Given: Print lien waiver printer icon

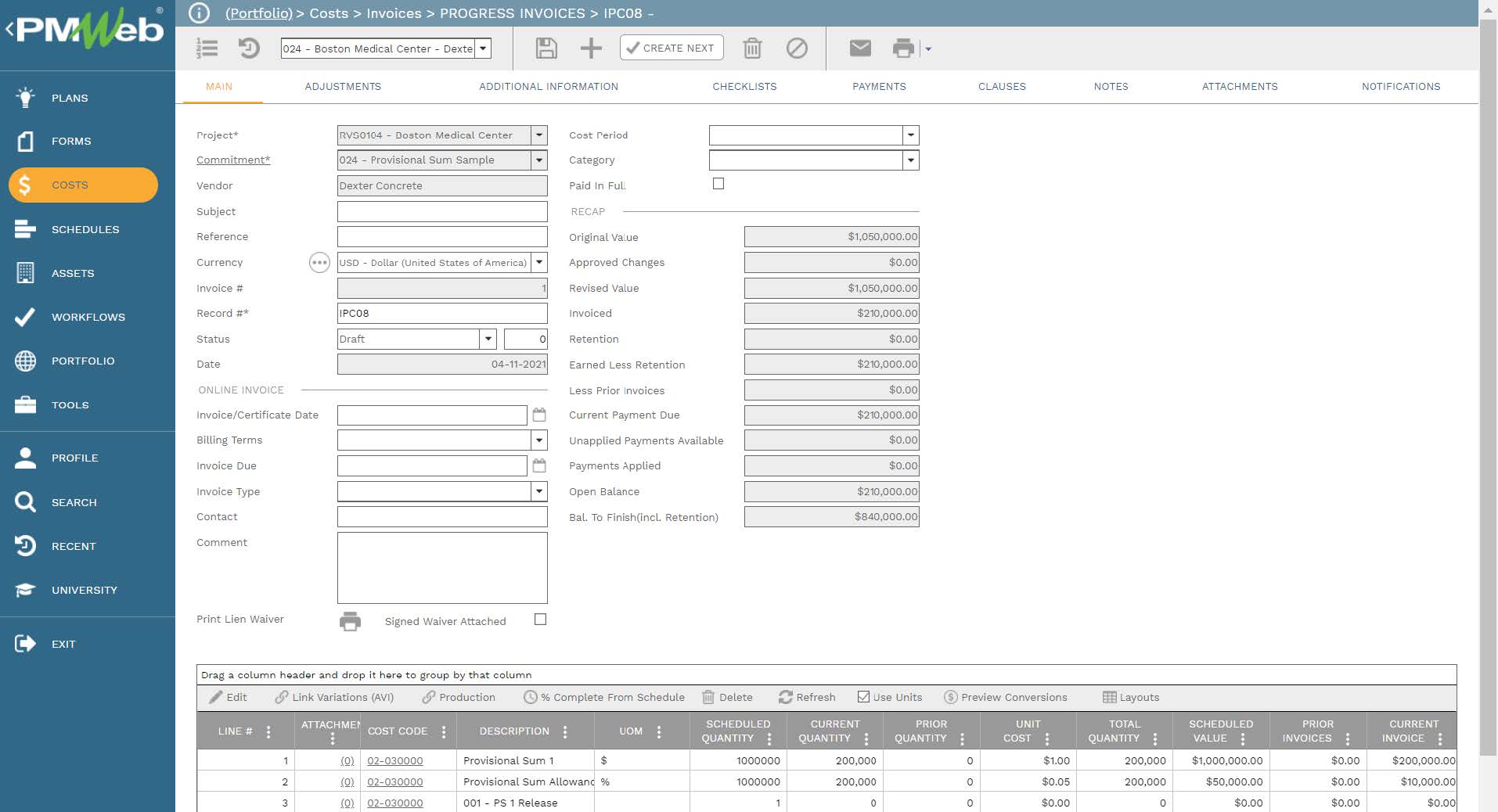Looking at the screenshot, I should click(x=350, y=621).
